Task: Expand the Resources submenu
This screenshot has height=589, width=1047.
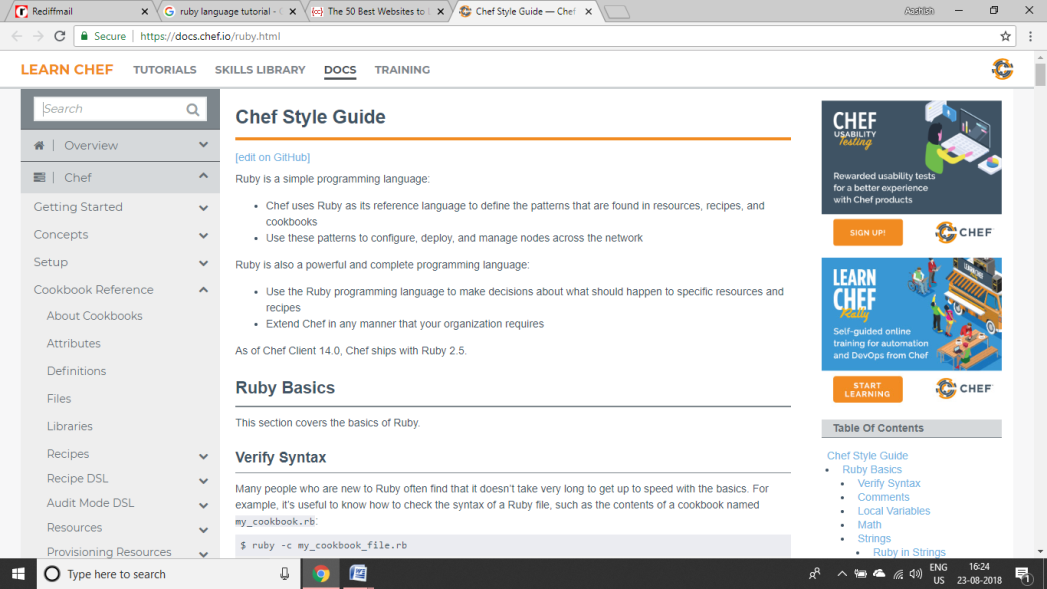Action: pyautogui.click(x=203, y=530)
